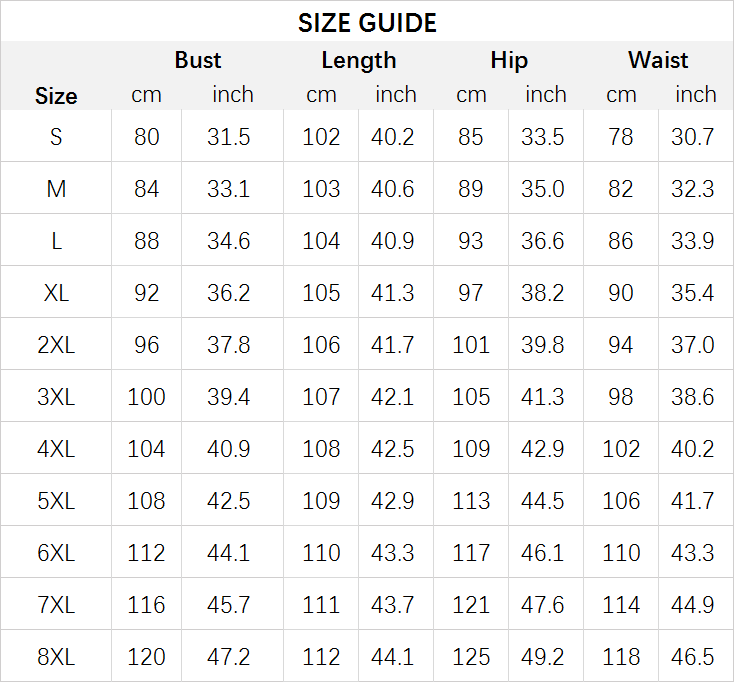
Task: Click the Size header label
Action: click(x=56, y=96)
